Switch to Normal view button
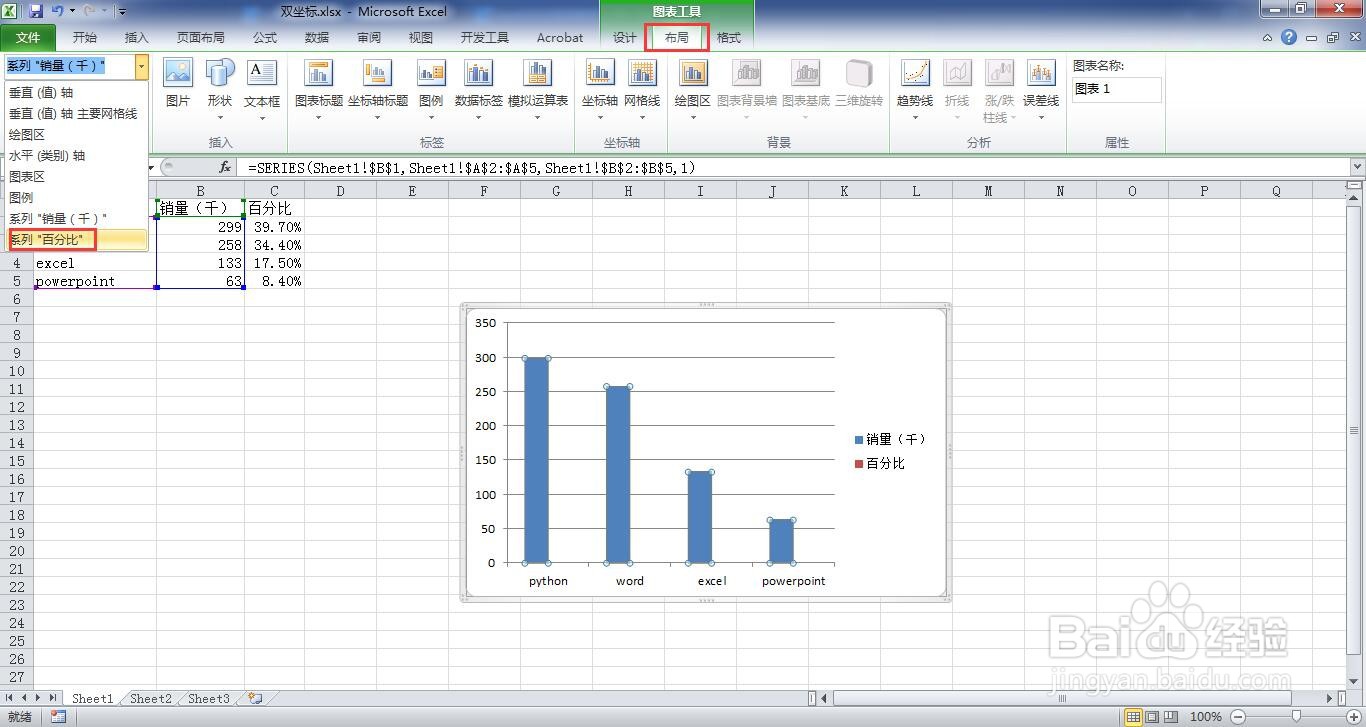The image size is (1366, 727). tap(1133, 717)
